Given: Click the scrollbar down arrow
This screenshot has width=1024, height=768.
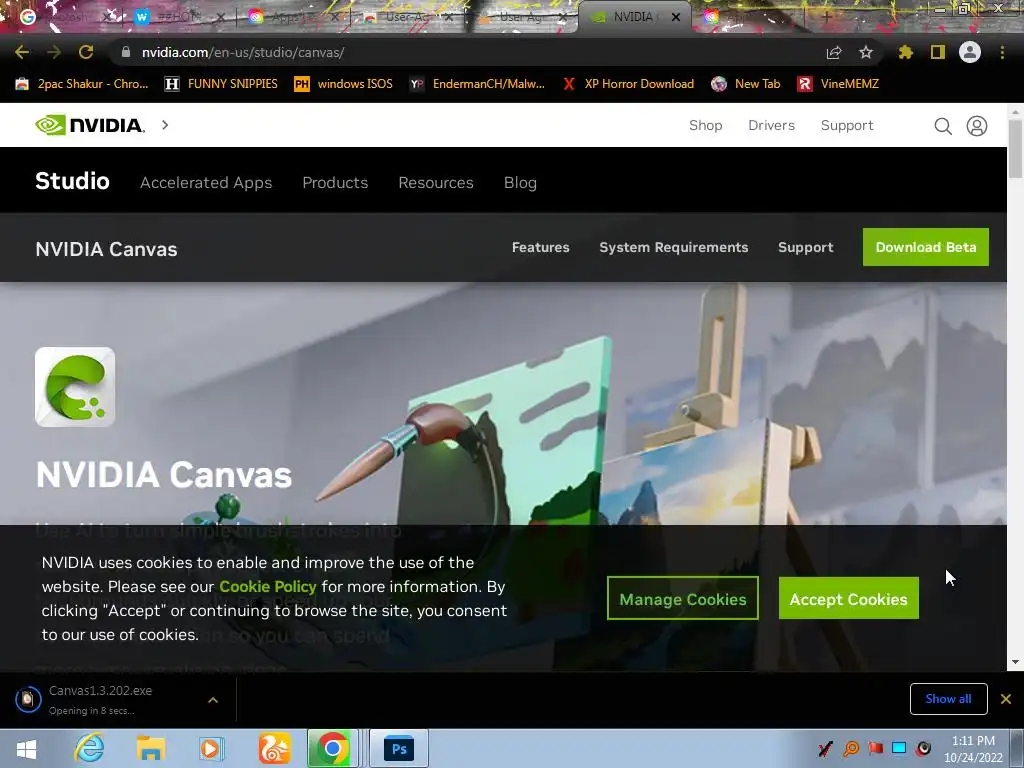Looking at the screenshot, I should [x=1015, y=662].
